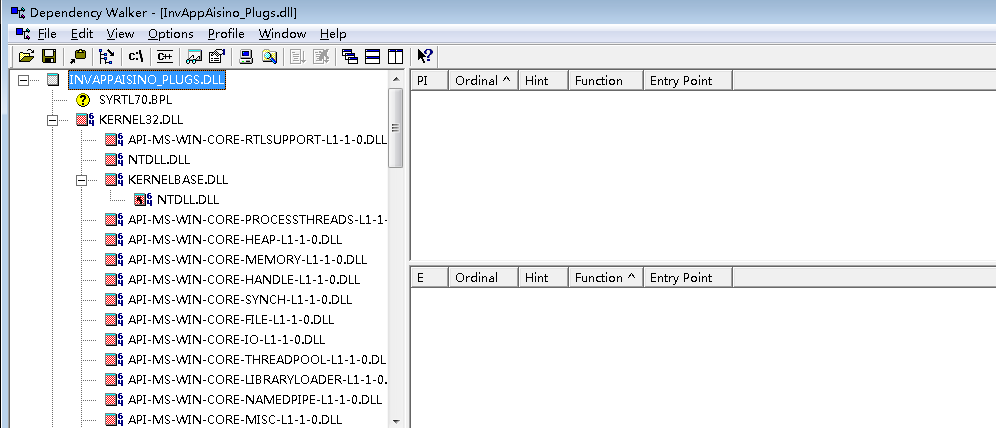Screen dimensions: 996x428
Task: Open the Options menu
Action: (x=171, y=34)
